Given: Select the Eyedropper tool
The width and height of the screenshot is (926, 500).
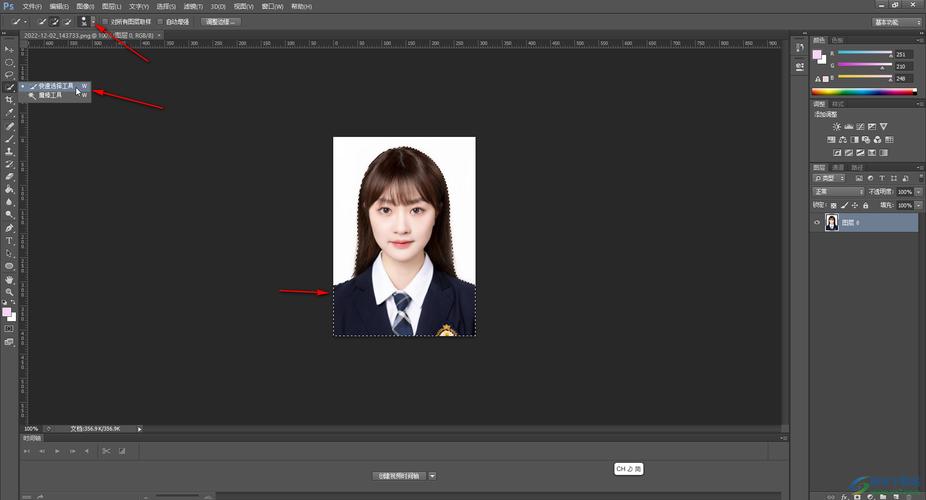Looking at the screenshot, I should point(9,112).
